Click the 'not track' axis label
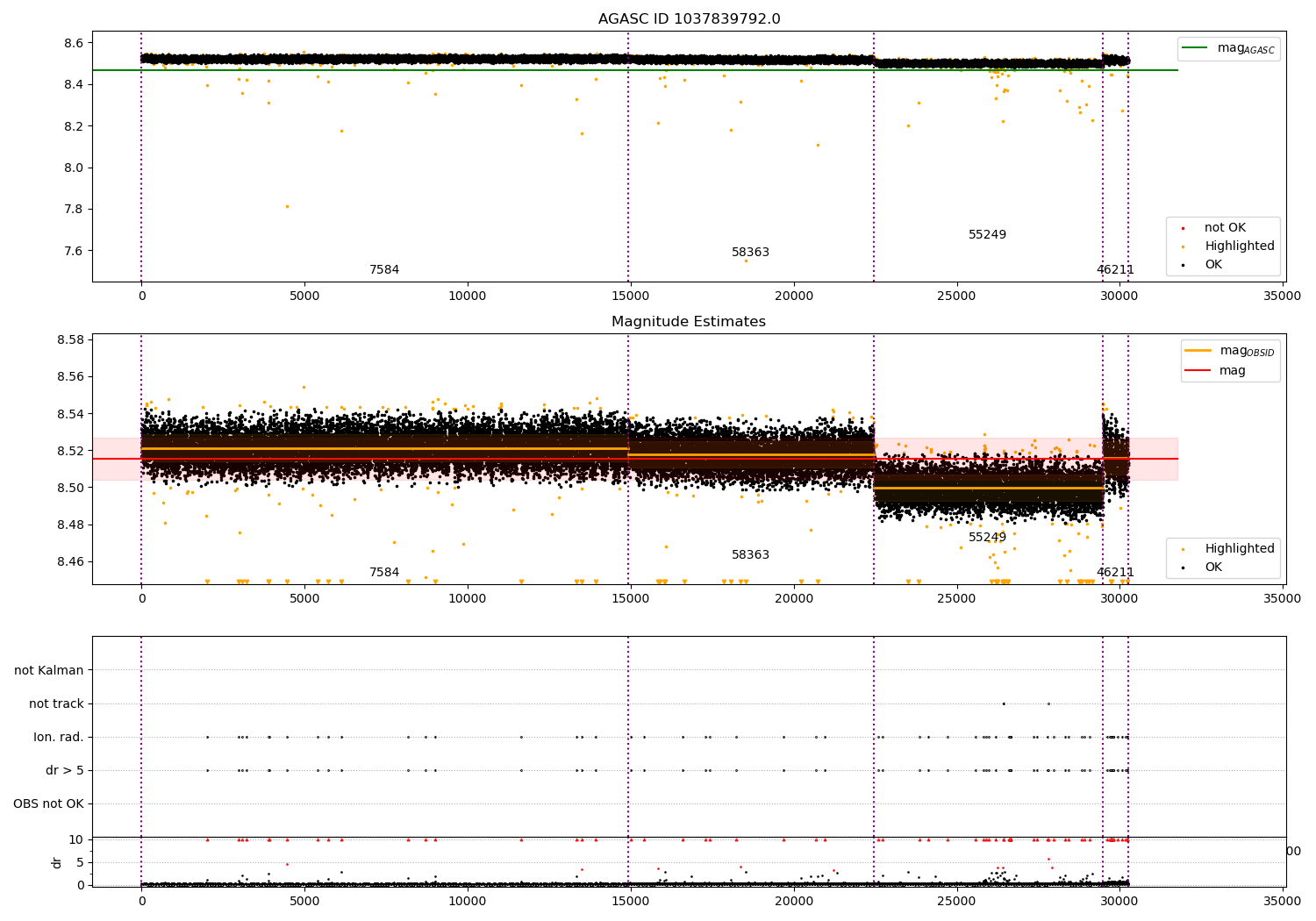1316x921 pixels. tap(56, 704)
